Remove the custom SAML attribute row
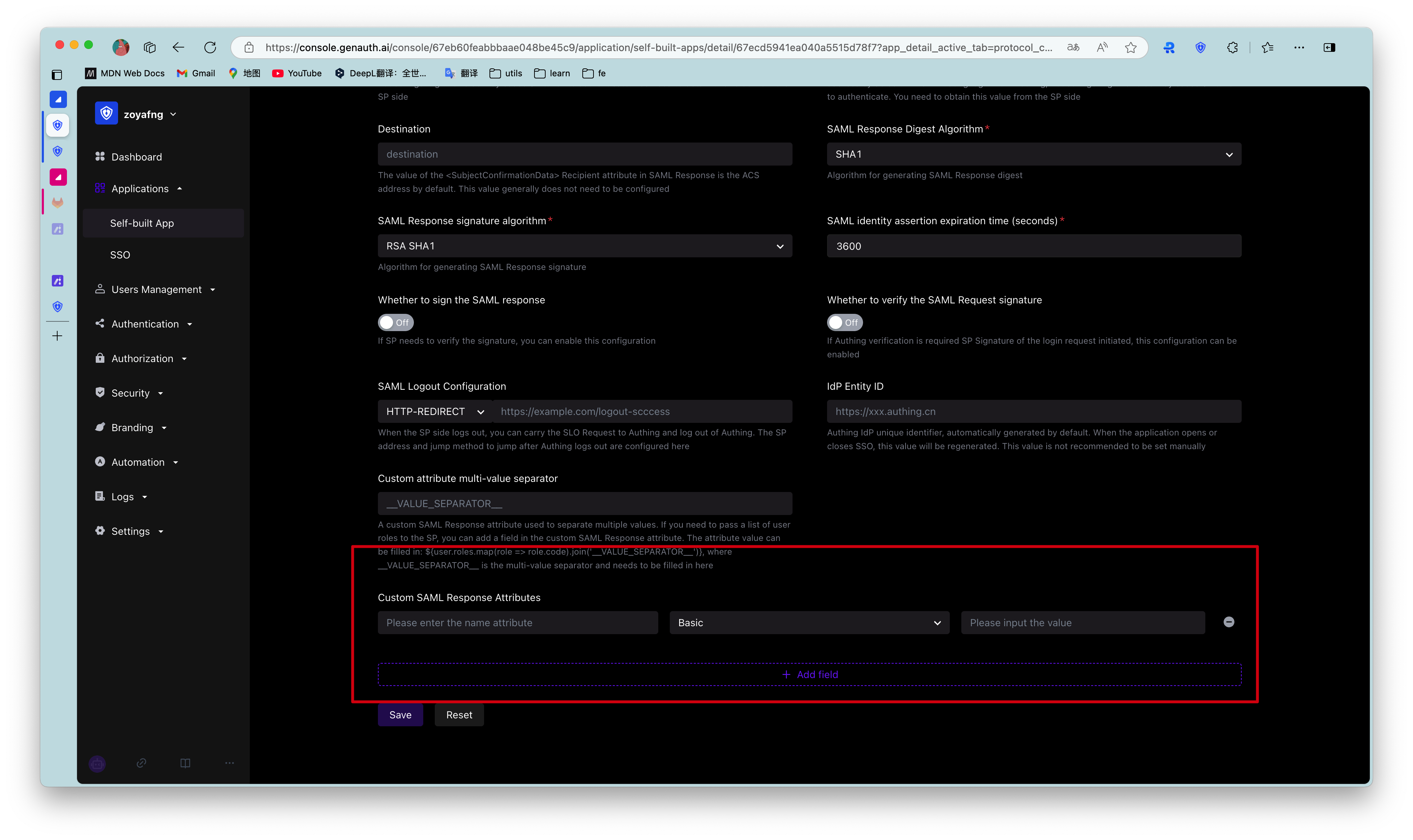Screen dimensions: 1413x840 (1228, 622)
